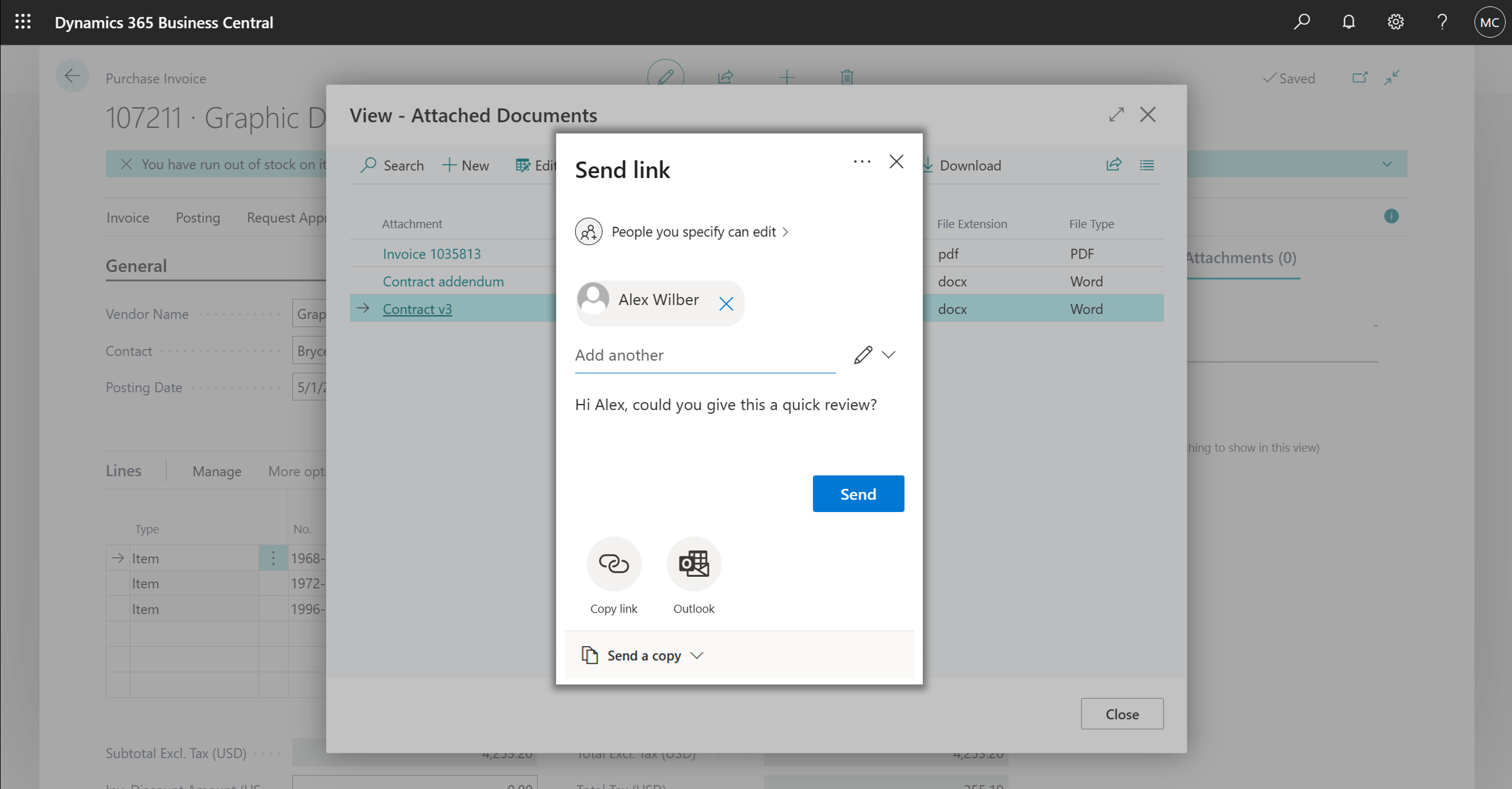Click the Send a copy icon
Image resolution: width=1512 pixels, height=789 pixels.
[x=589, y=654]
